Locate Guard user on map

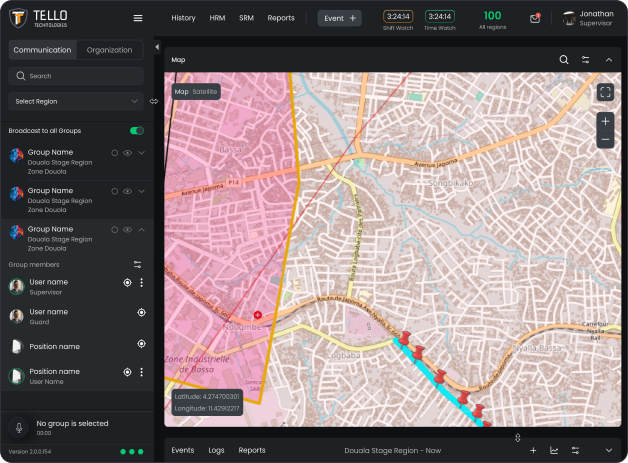tap(141, 312)
